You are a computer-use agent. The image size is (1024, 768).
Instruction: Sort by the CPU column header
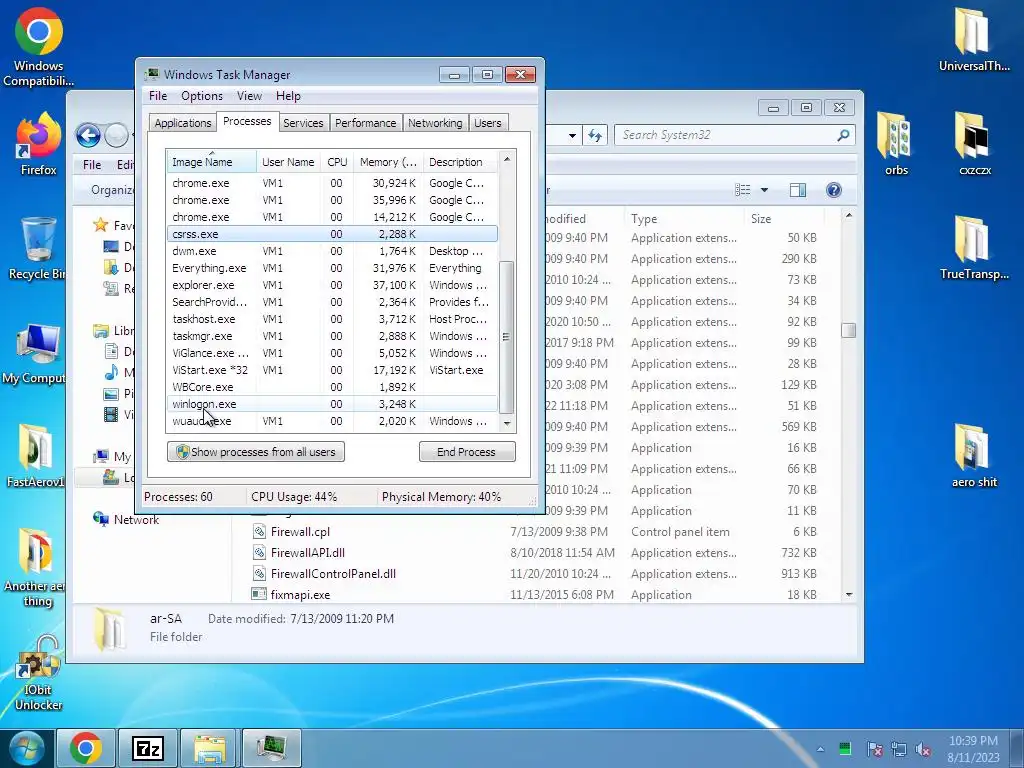point(337,162)
